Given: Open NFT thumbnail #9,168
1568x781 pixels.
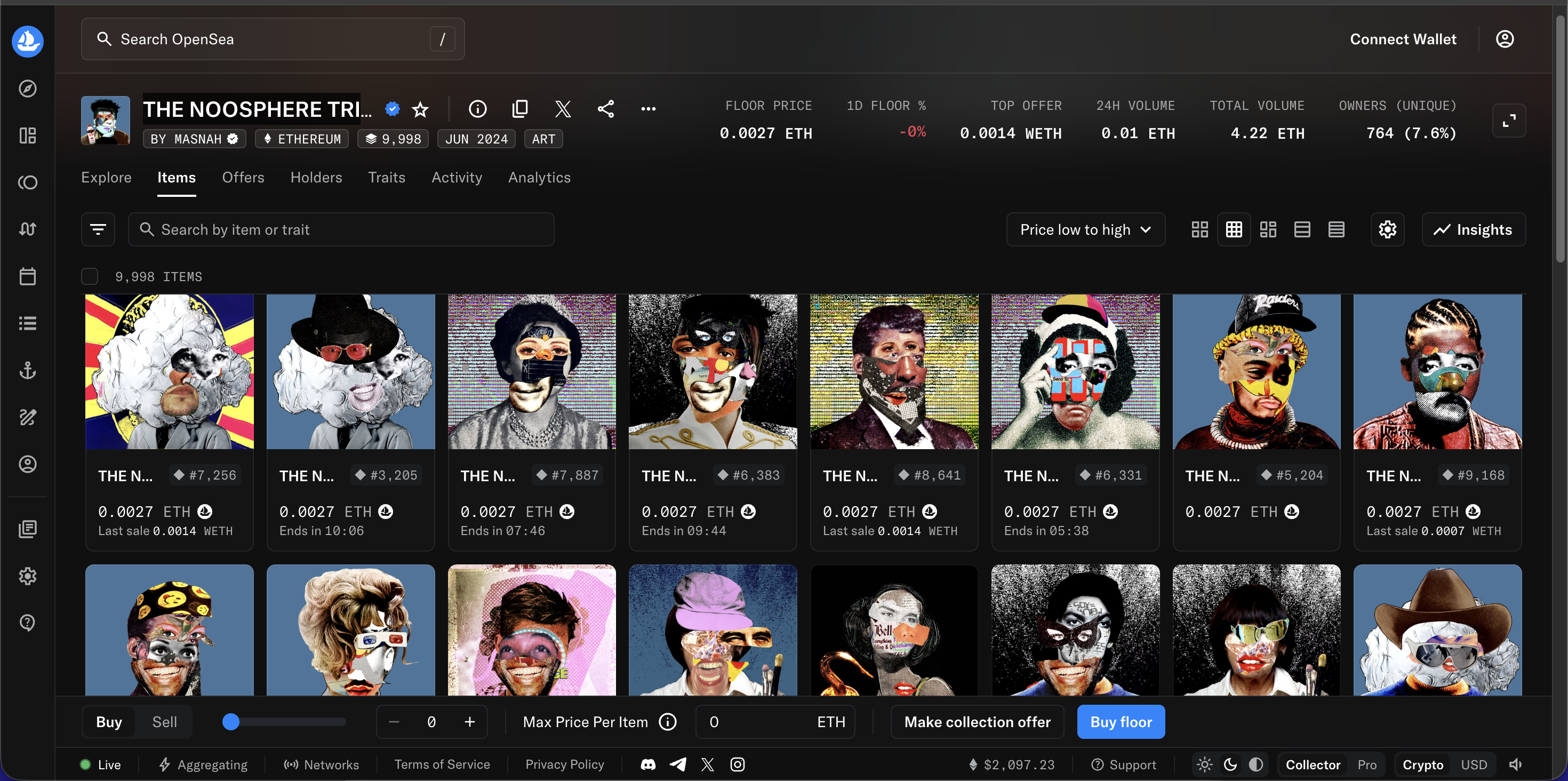Looking at the screenshot, I should tap(1437, 371).
